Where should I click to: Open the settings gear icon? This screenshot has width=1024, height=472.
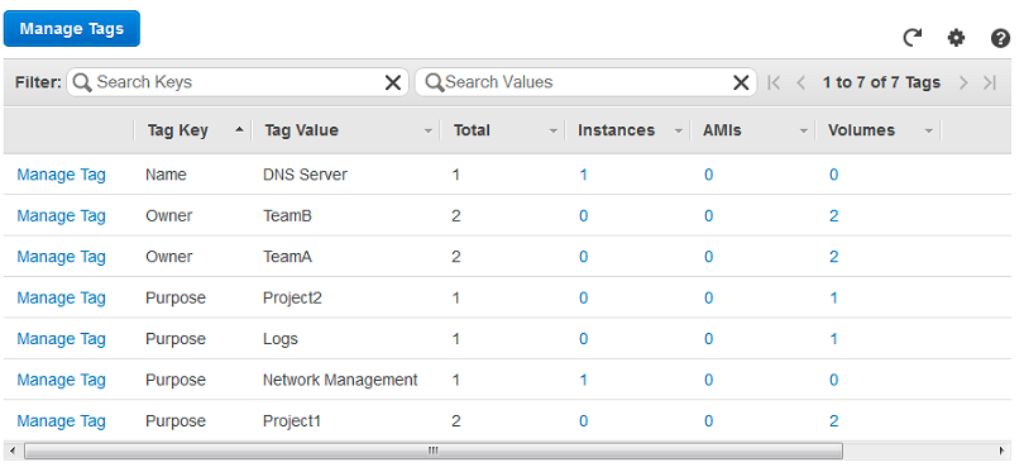pyautogui.click(x=955, y=38)
